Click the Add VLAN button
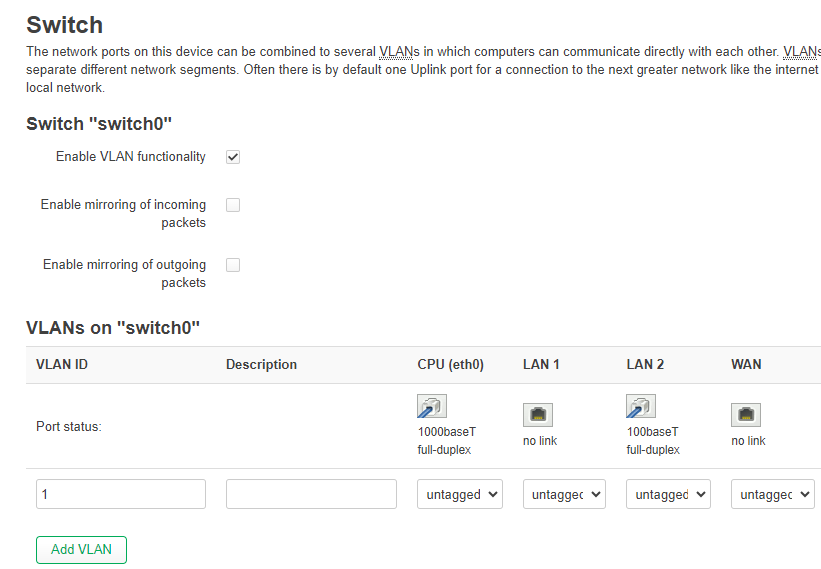Screen dimensions: 821x569 pos(81,550)
